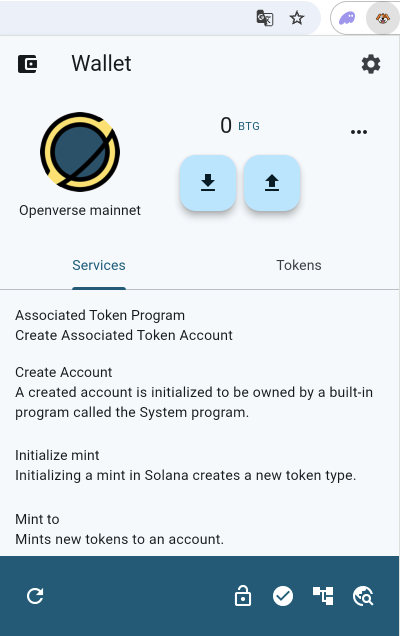
Task: Lock the wallet using padlock icon
Action: click(x=243, y=596)
